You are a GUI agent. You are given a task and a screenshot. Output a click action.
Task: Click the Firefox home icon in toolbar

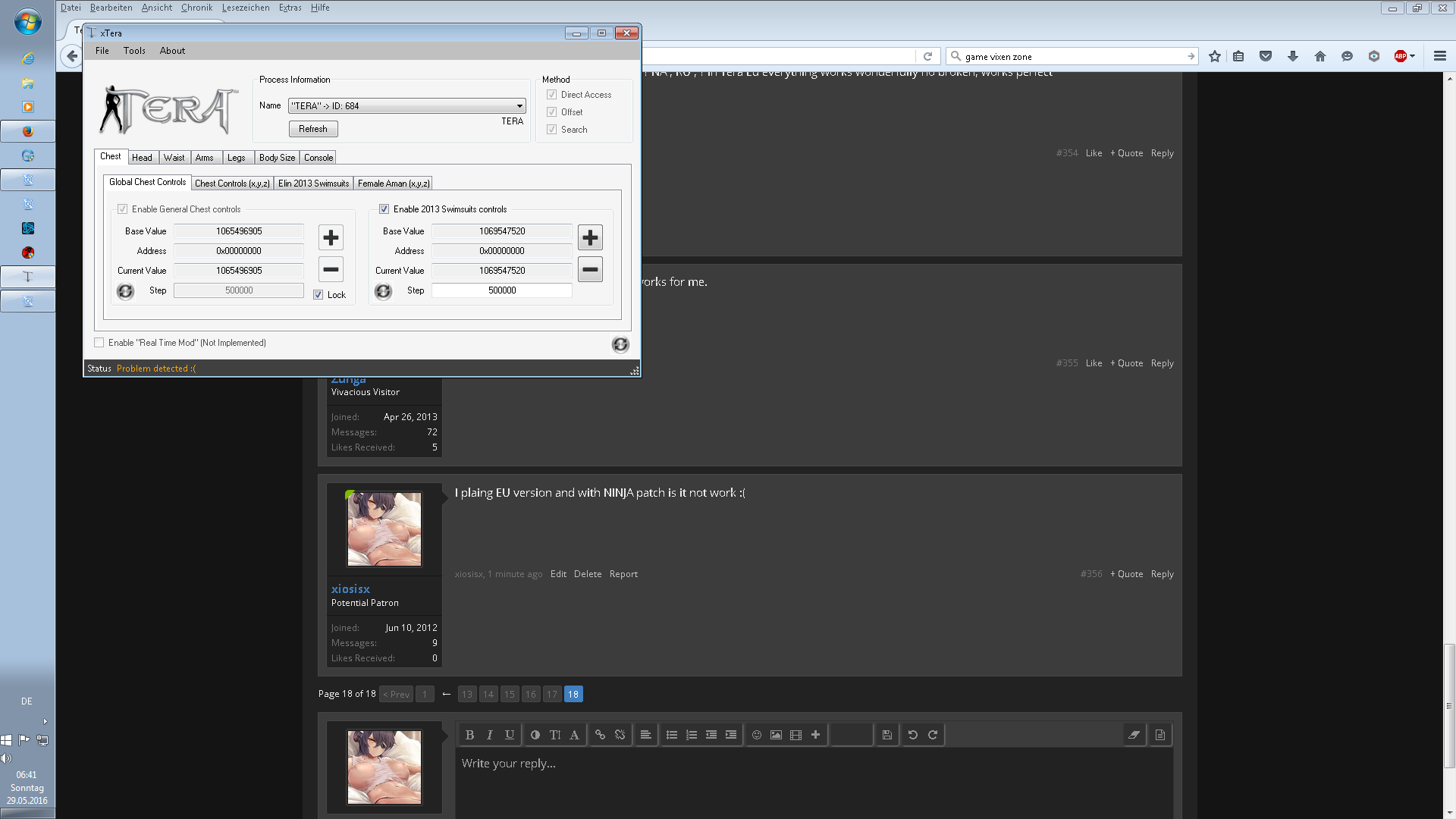tap(1320, 56)
